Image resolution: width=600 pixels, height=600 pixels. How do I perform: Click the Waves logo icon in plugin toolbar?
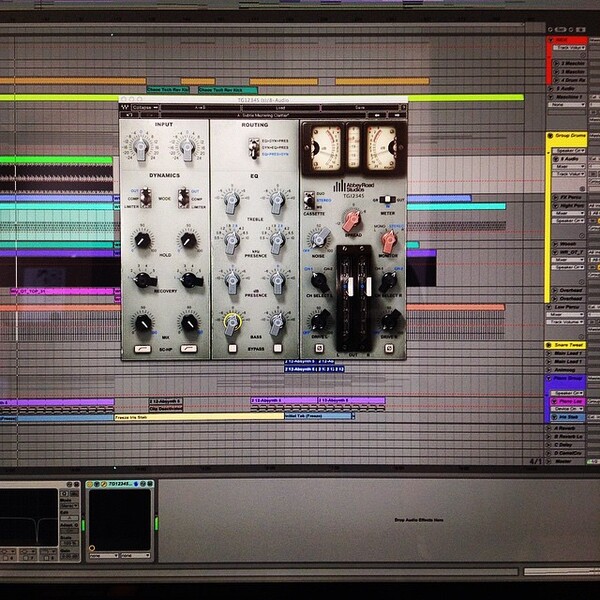tap(125, 108)
